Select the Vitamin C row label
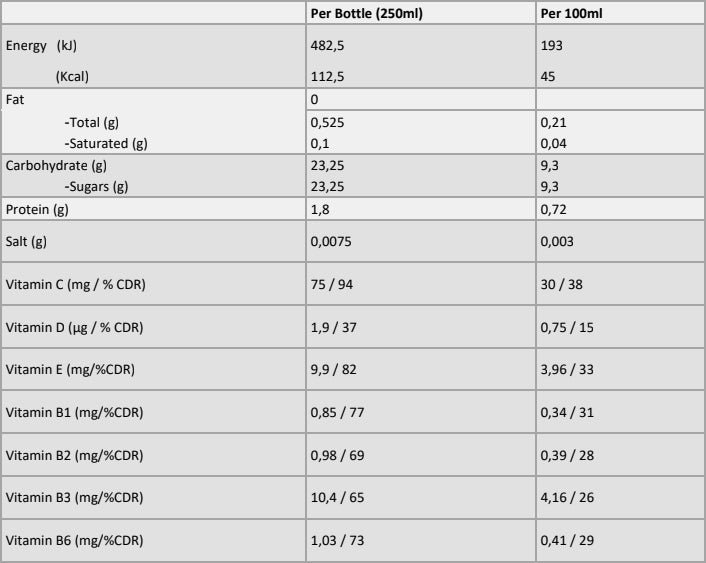The width and height of the screenshot is (706, 563). pyautogui.click(x=75, y=285)
